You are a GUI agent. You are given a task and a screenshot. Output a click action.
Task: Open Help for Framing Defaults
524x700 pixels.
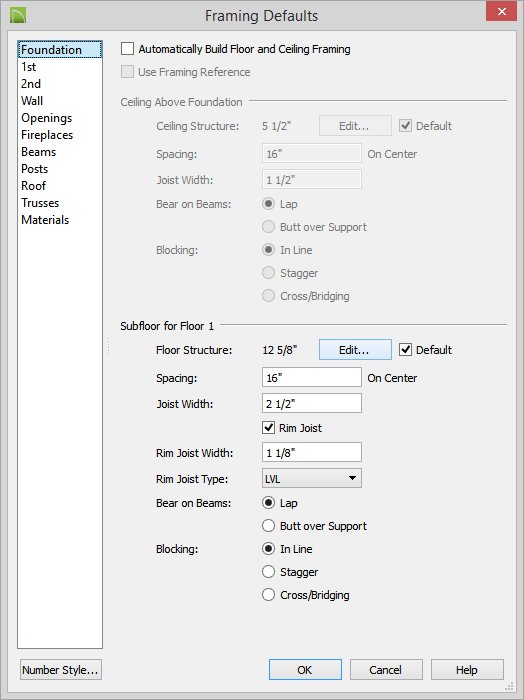pos(467,670)
